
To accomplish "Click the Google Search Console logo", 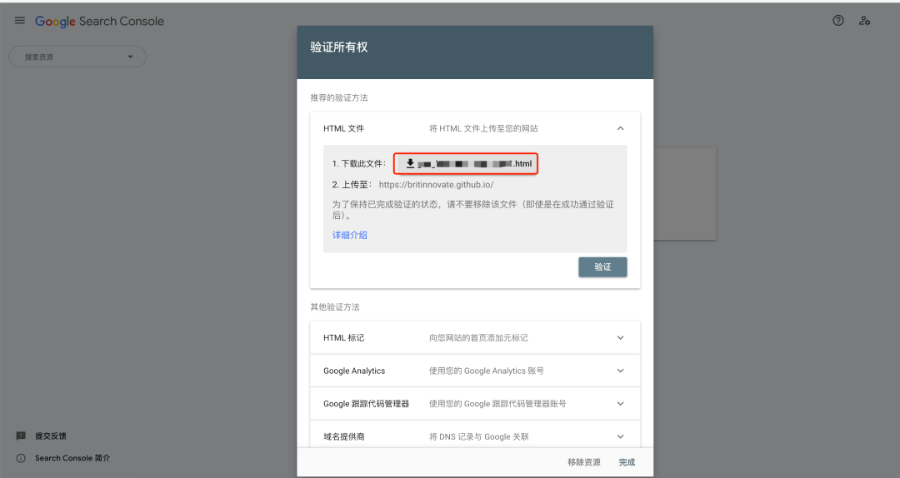I will (x=99, y=21).
